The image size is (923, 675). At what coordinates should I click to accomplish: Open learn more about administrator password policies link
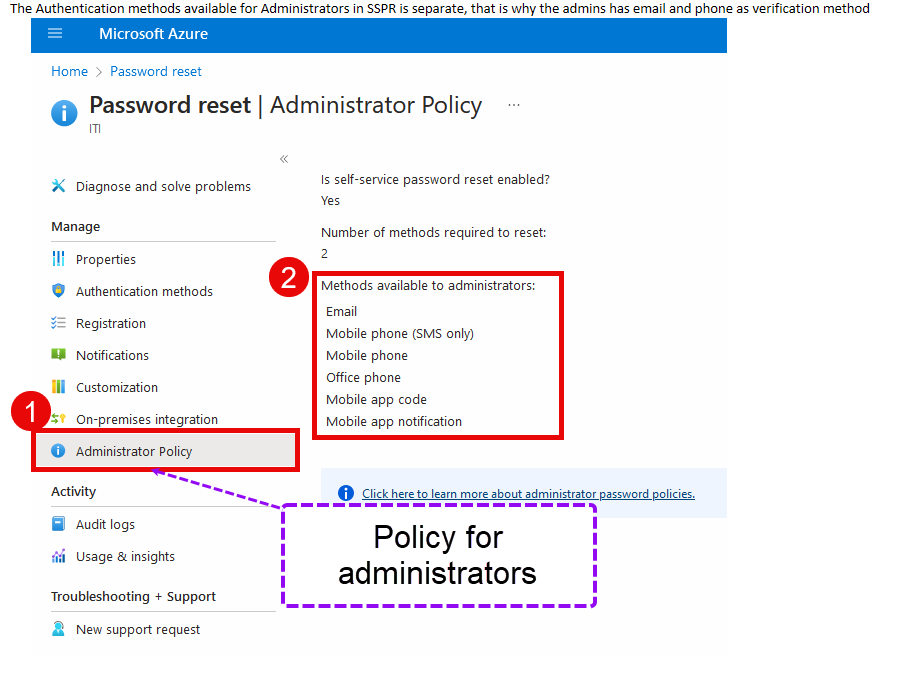click(x=528, y=494)
